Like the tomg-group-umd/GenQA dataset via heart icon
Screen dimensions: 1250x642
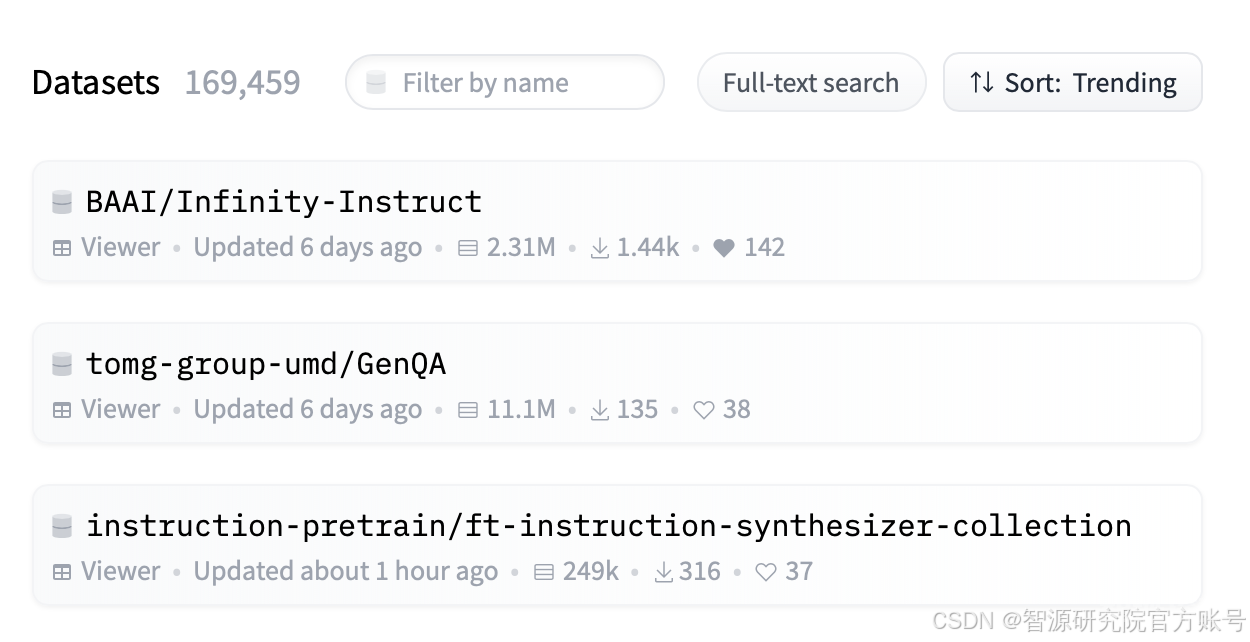704,410
